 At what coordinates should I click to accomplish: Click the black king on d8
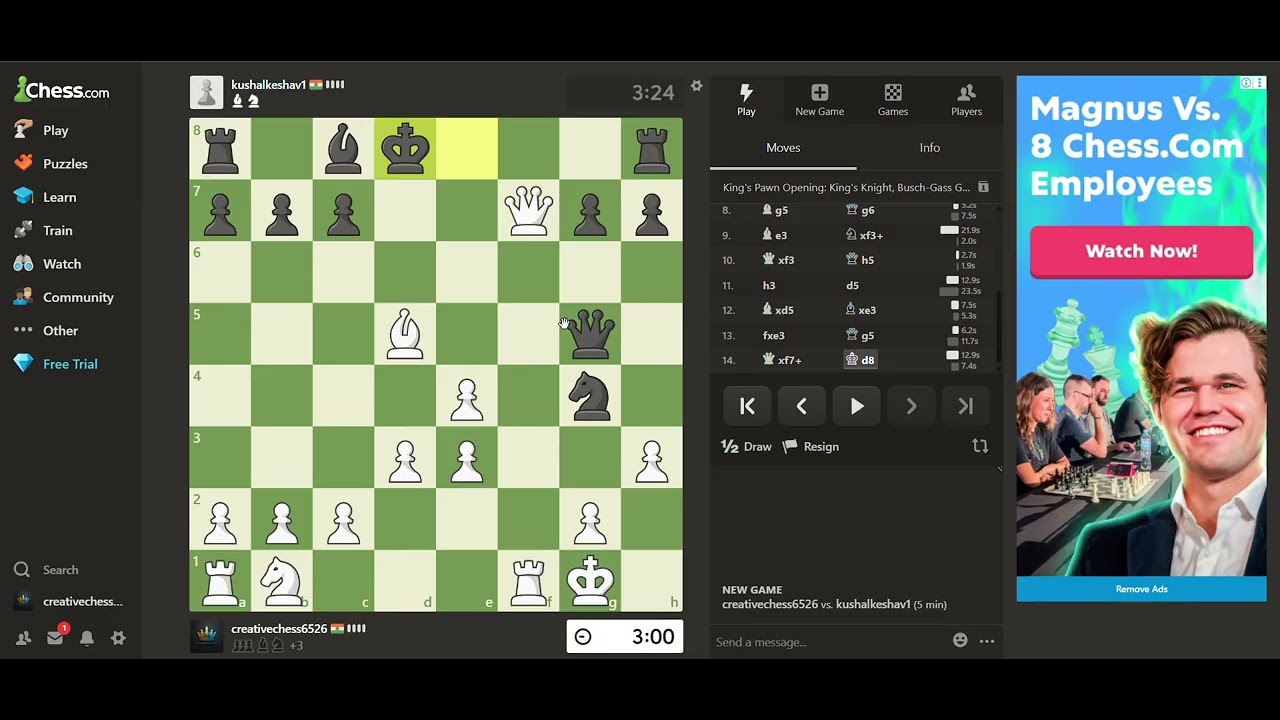(x=405, y=149)
